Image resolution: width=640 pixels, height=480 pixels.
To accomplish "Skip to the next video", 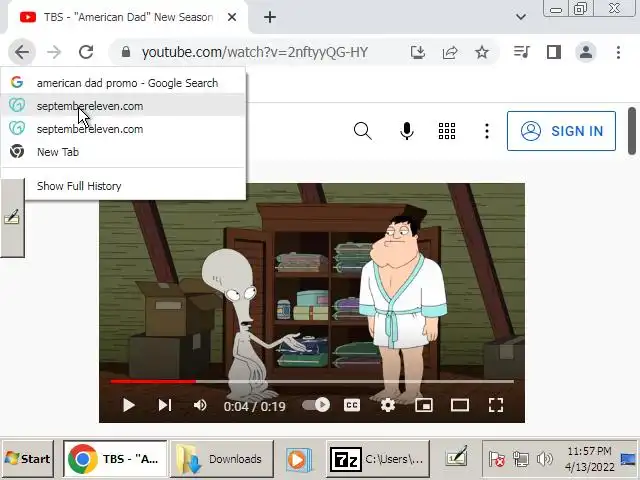I will click(x=164, y=405).
